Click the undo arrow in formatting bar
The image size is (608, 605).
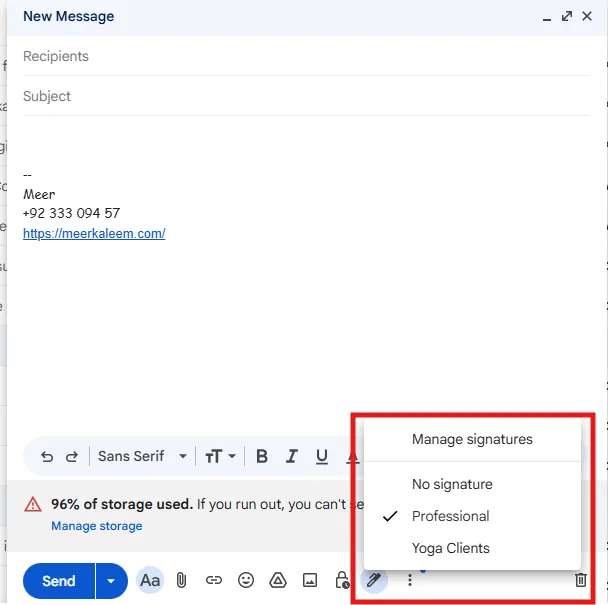47,457
